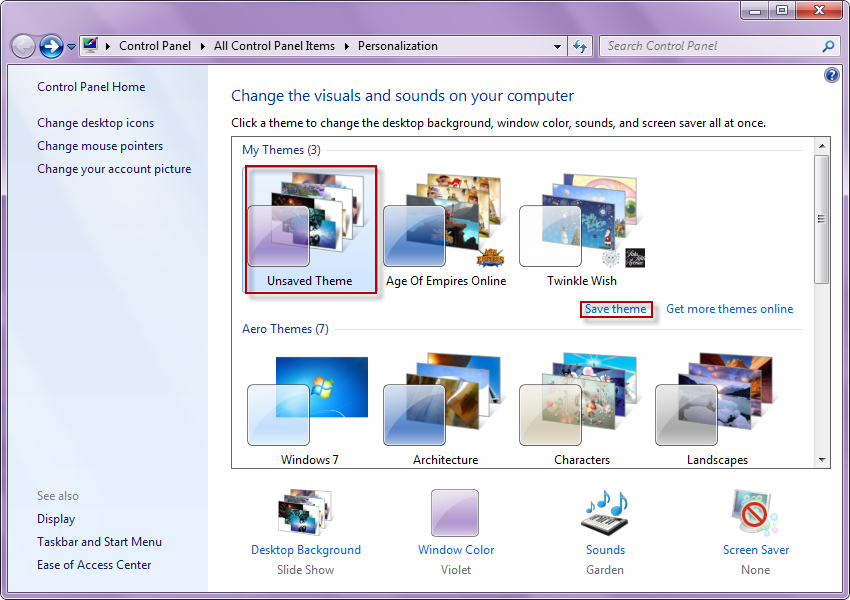
Task: Refresh the Personalization page
Action: click(x=580, y=47)
